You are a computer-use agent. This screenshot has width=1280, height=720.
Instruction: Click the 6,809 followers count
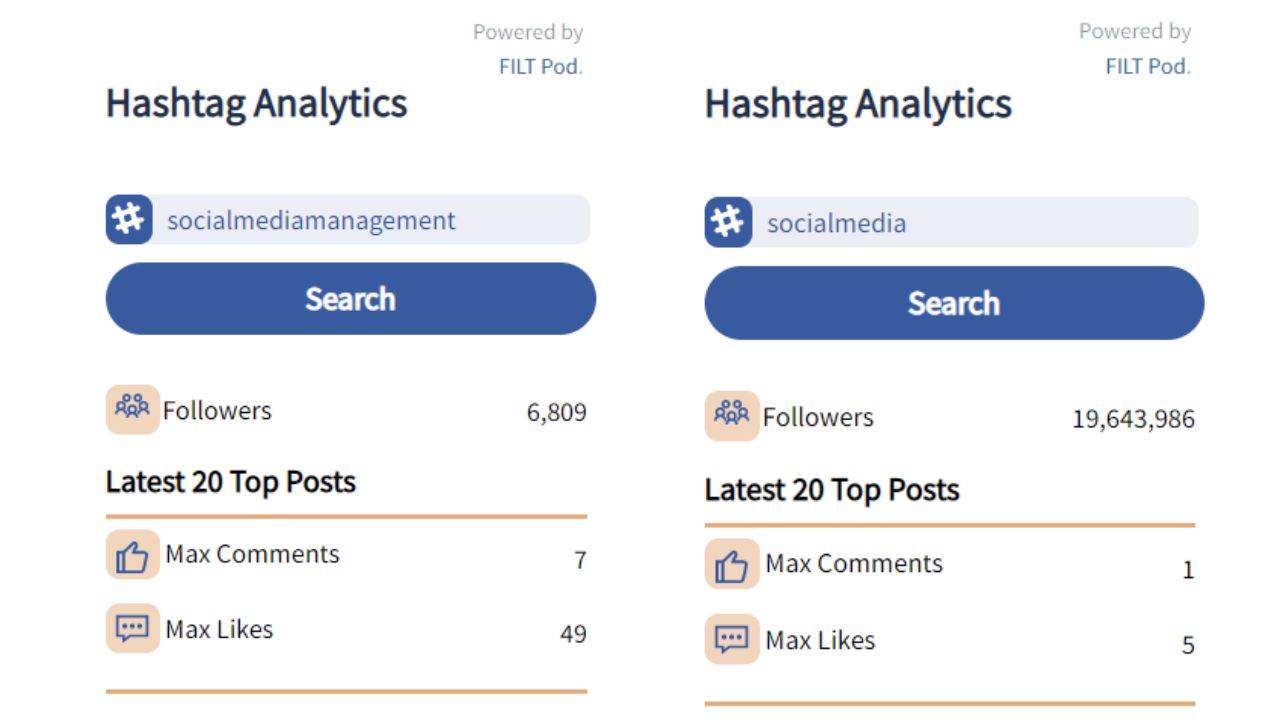[556, 412]
